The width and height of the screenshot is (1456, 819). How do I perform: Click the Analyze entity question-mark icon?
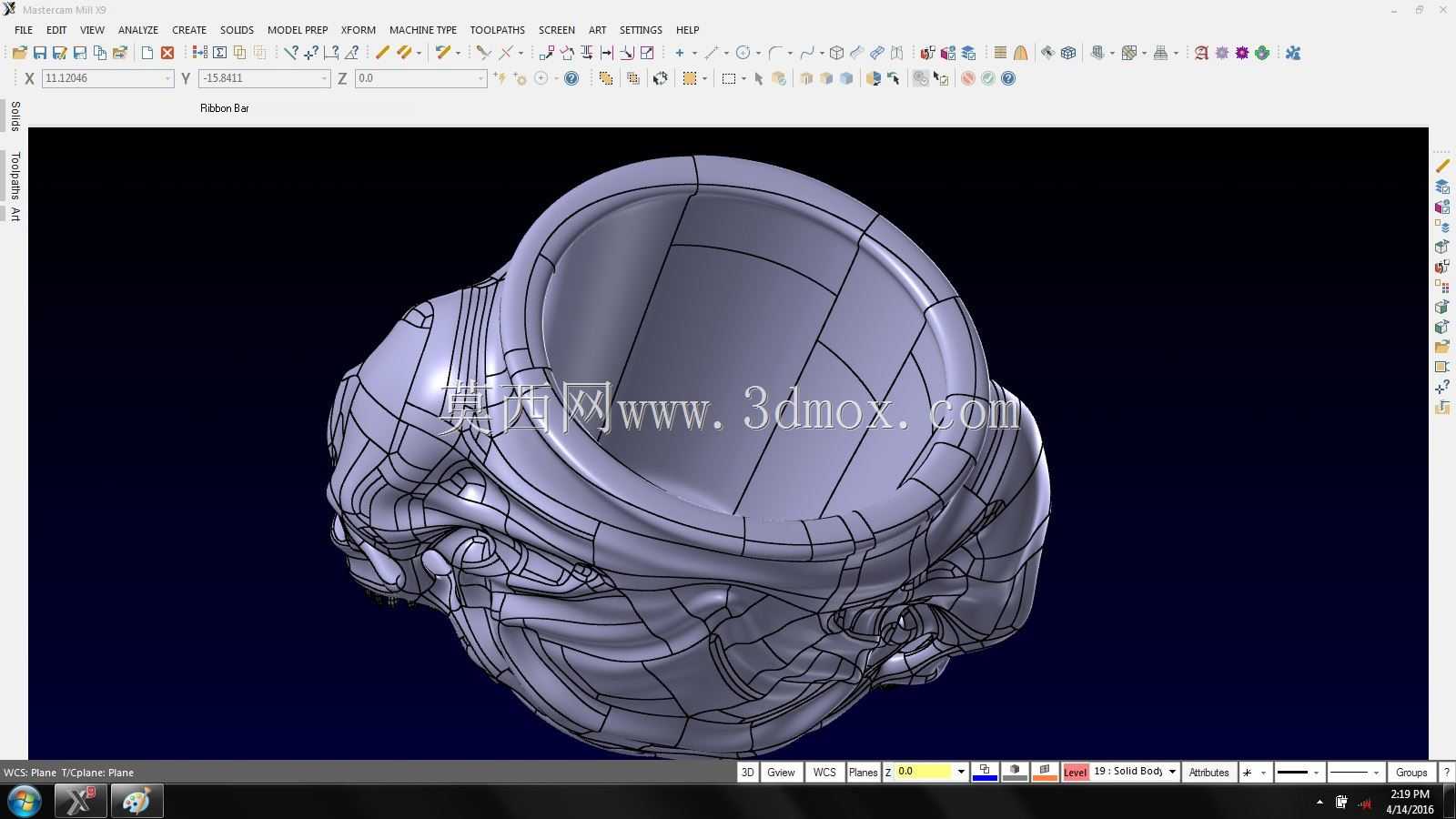pos(291,53)
